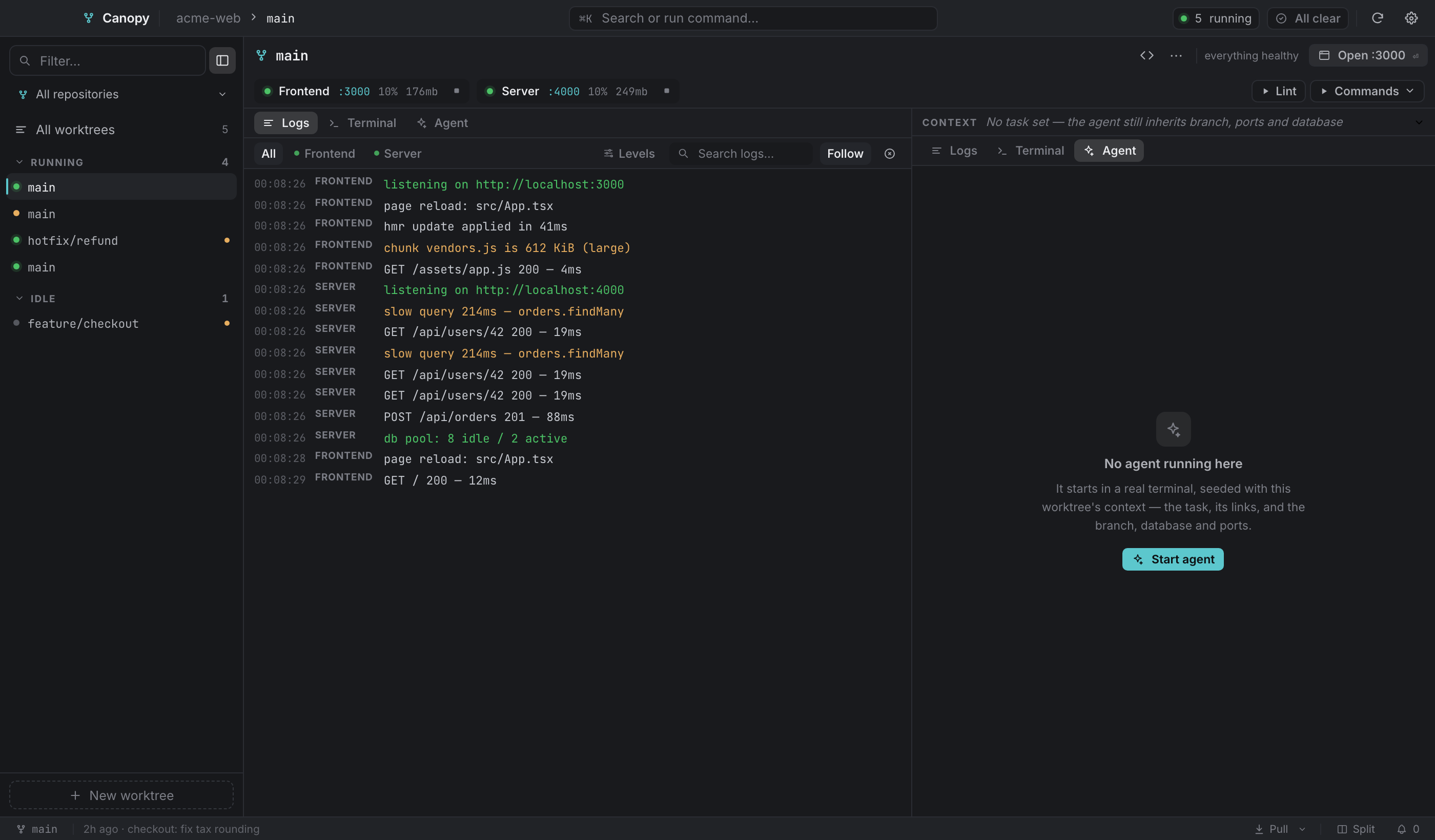This screenshot has width=1435, height=840.
Task: Stop the Server service square icon
Action: coord(666,91)
